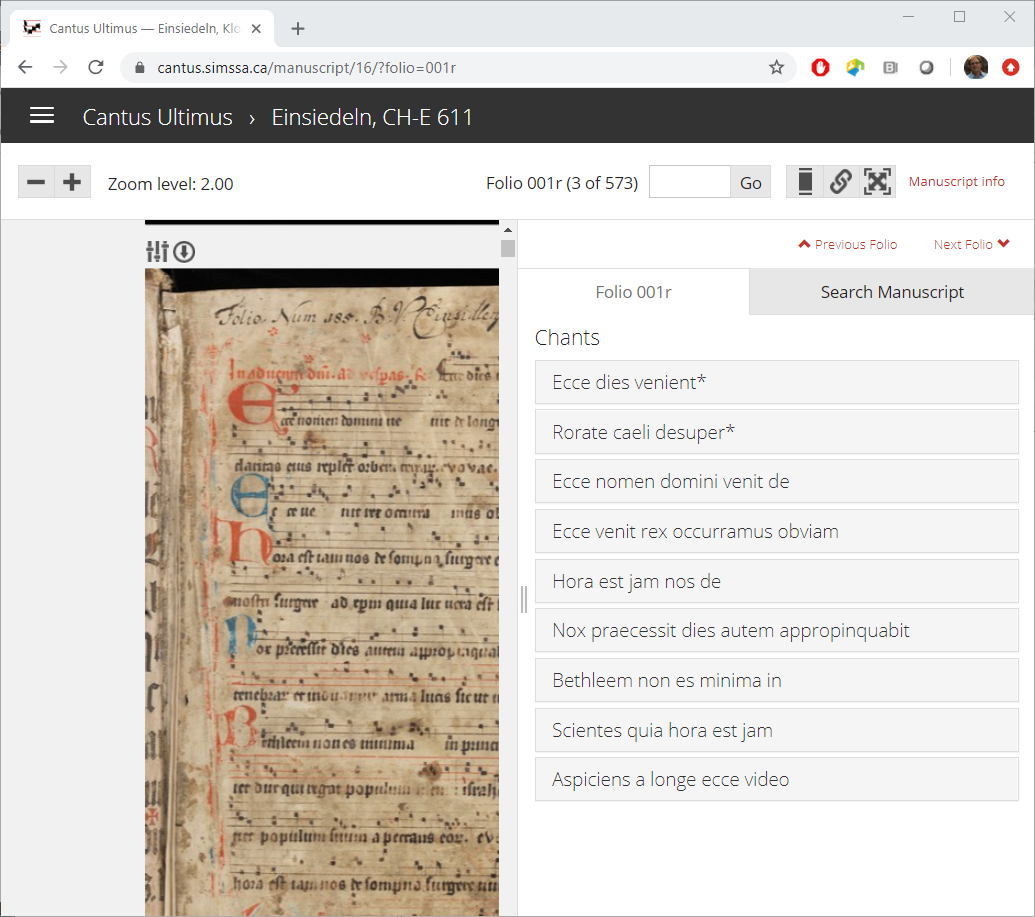This screenshot has height=917, width=1035.
Task: Click the Go button
Action: point(751,183)
